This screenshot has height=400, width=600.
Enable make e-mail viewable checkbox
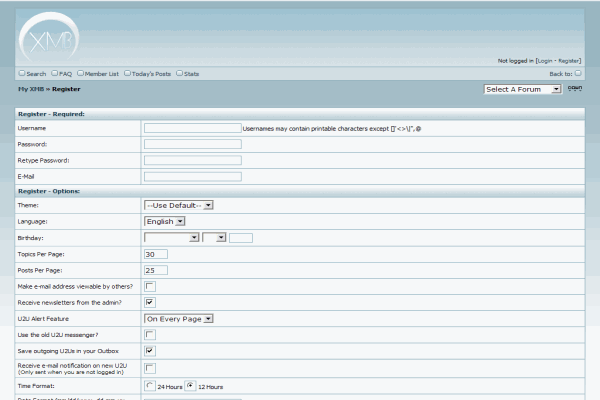point(150,286)
